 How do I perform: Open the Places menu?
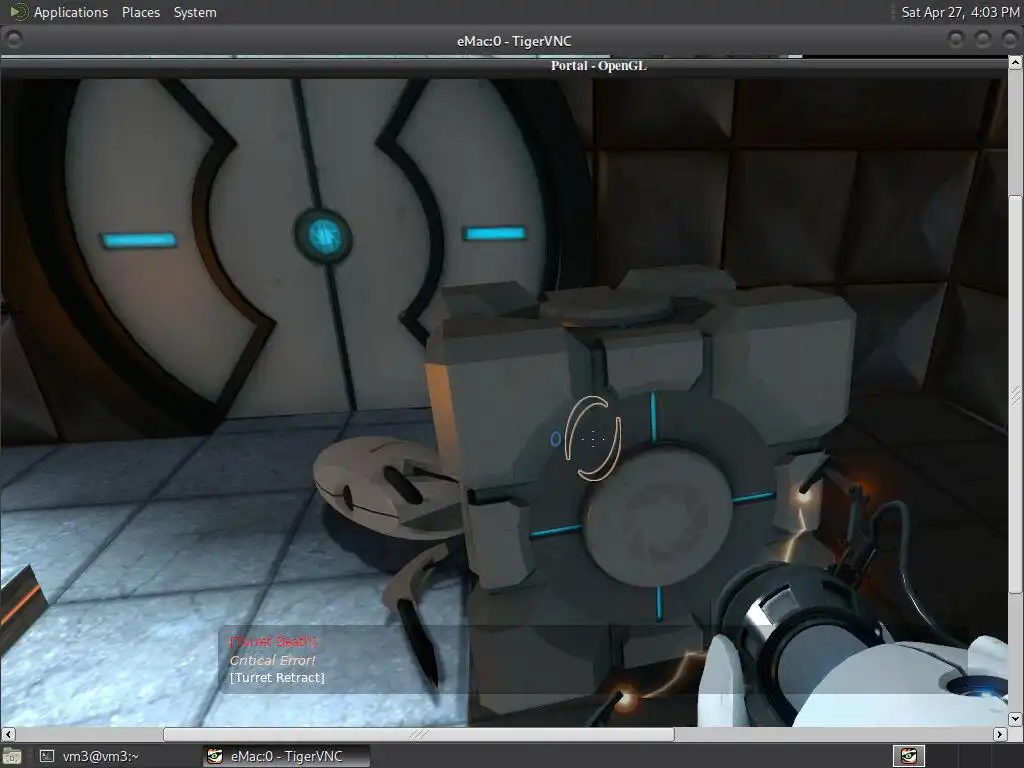pyautogui.click(x=140, y=12)
